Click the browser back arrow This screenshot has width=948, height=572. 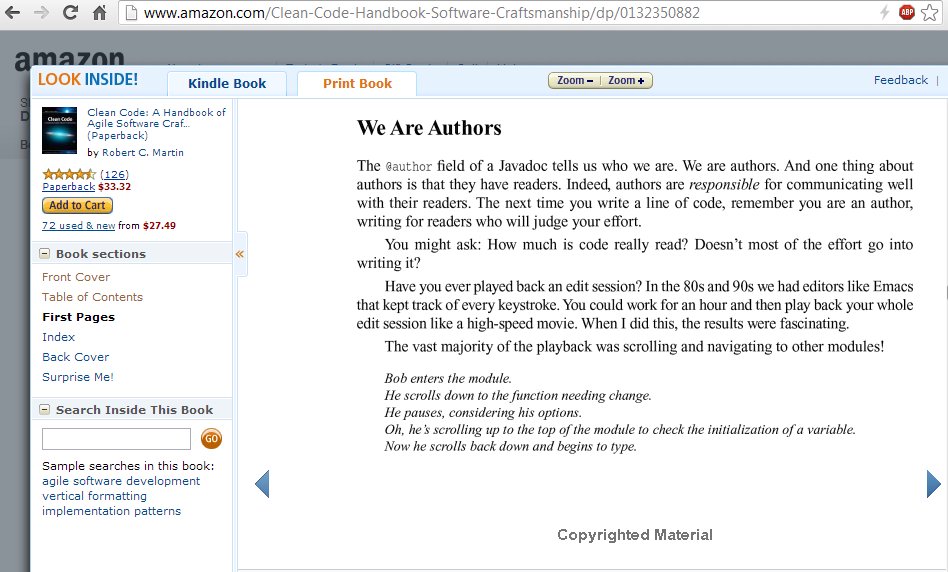coord(14,13)
